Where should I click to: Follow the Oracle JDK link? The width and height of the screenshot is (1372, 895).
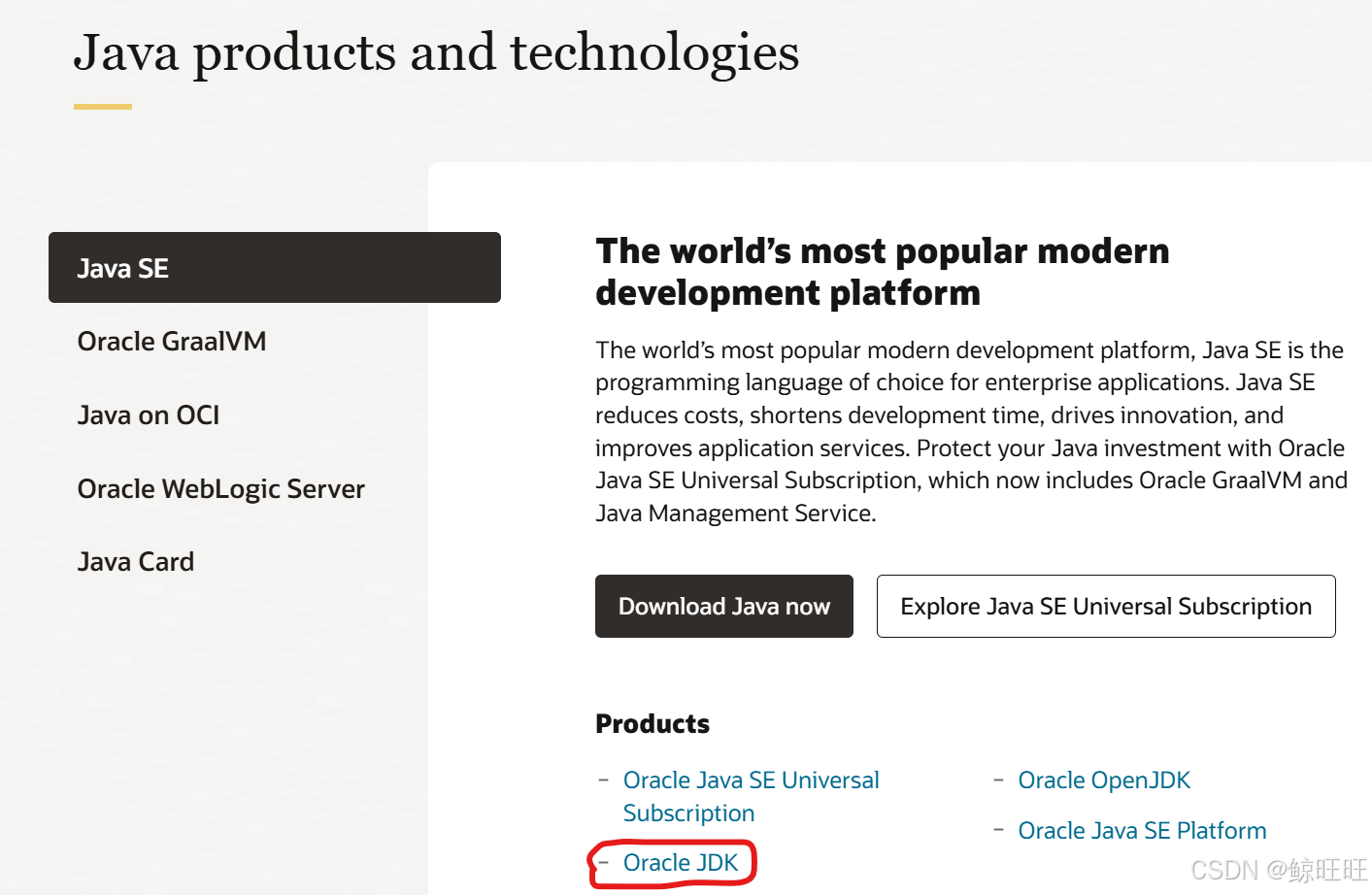click(x=681, y=863)
